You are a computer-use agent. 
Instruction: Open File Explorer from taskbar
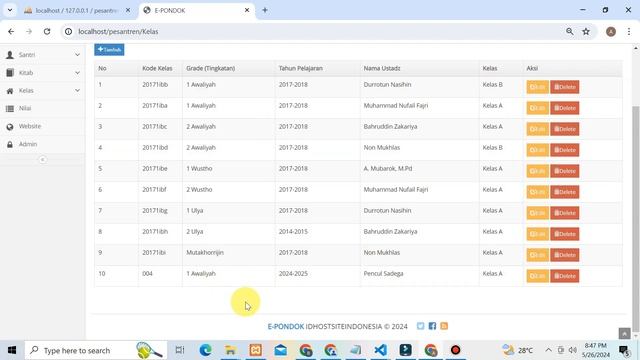tap(230, 350)
